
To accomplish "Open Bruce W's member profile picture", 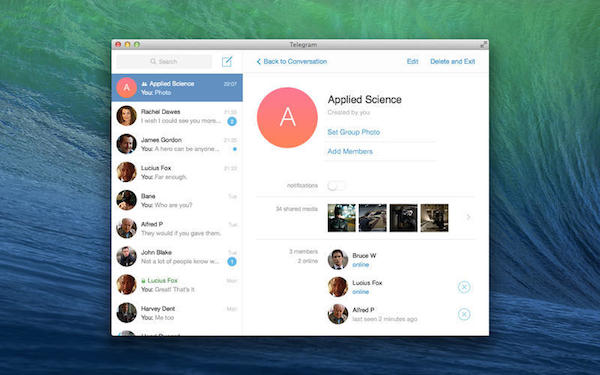I will [338, 259].
